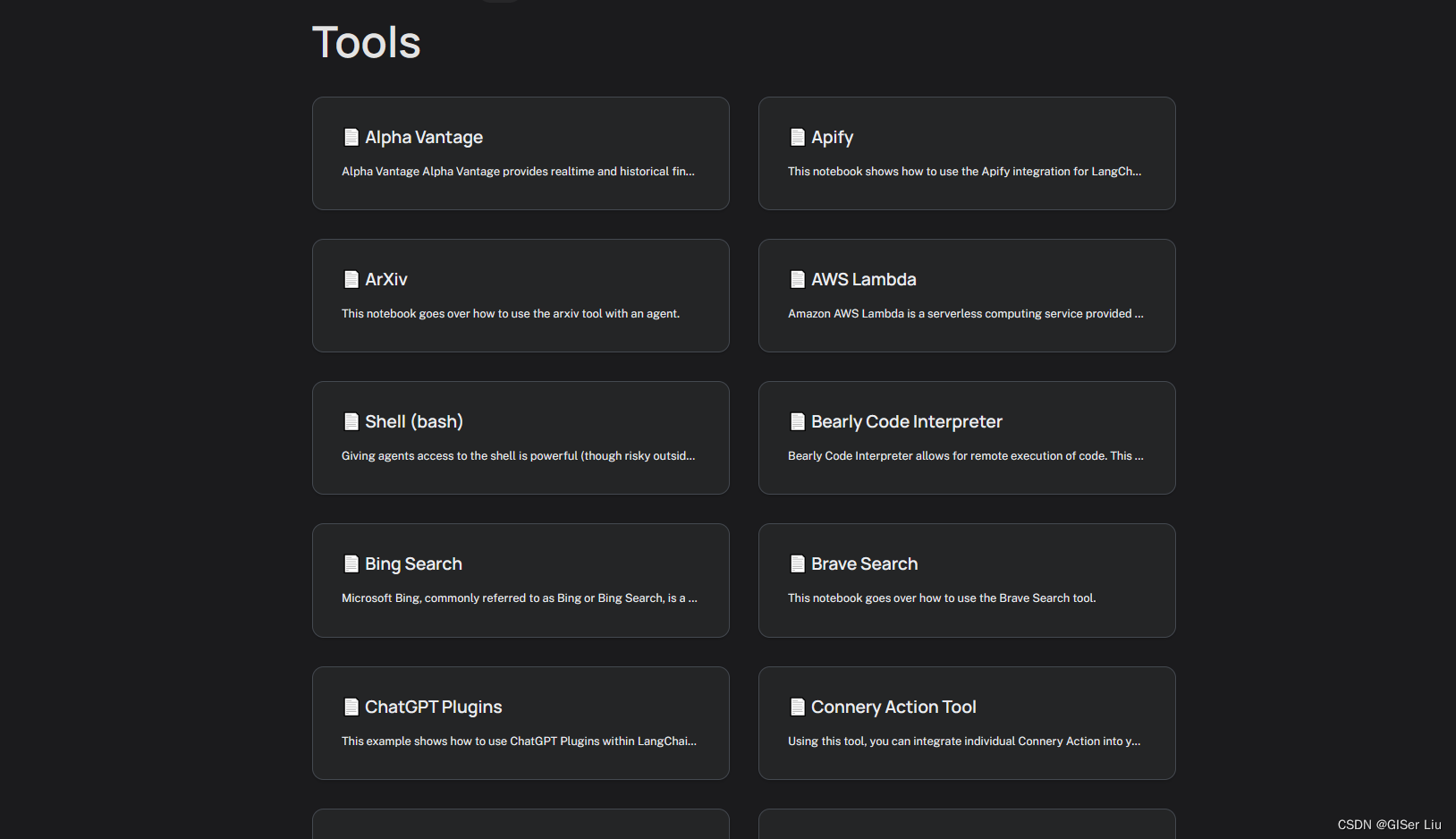
Task: Open the AWS Lambda tool page
Action: coord(966,295)
